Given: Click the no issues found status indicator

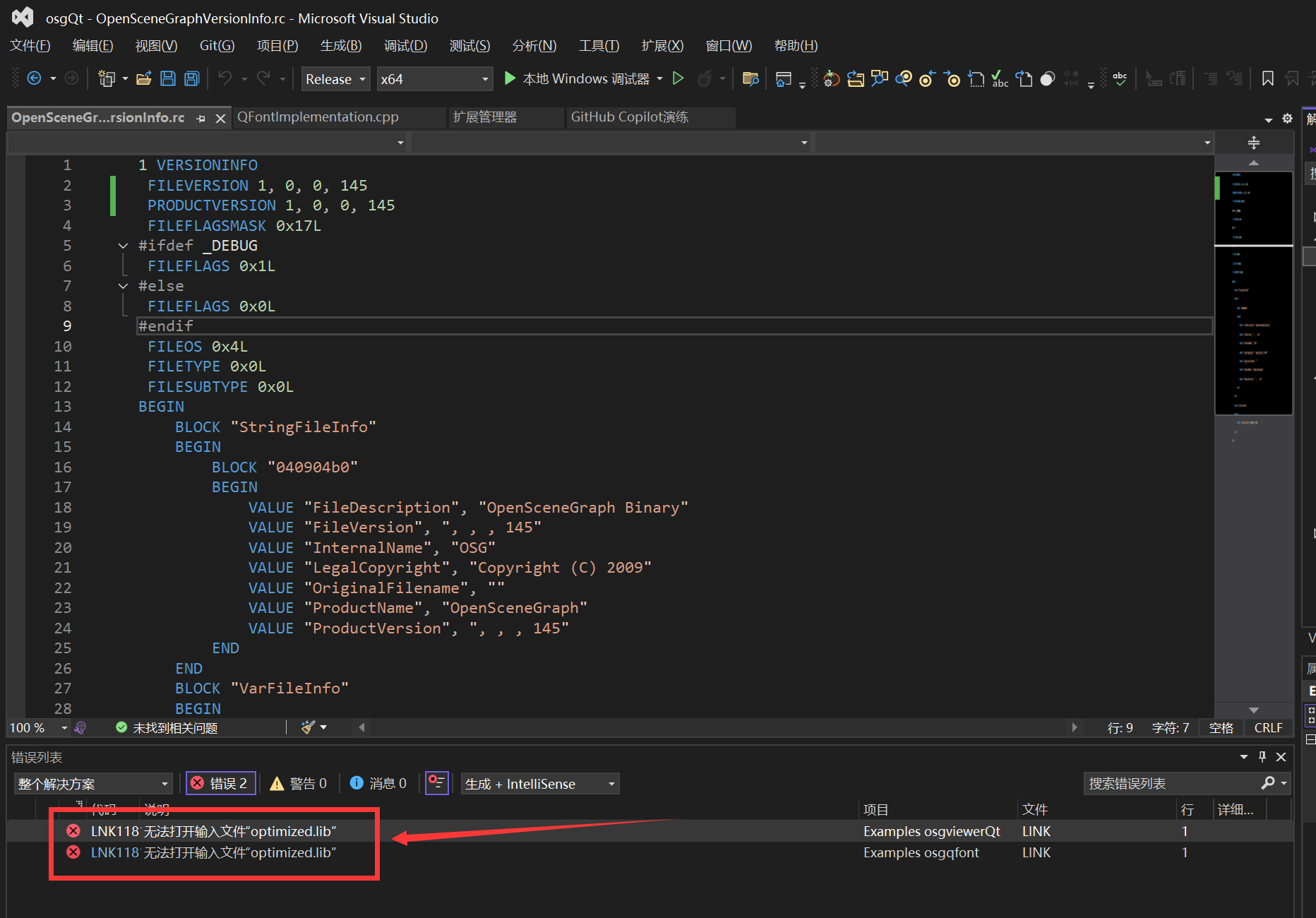Looking at the screenshot, I should point(167,727).
